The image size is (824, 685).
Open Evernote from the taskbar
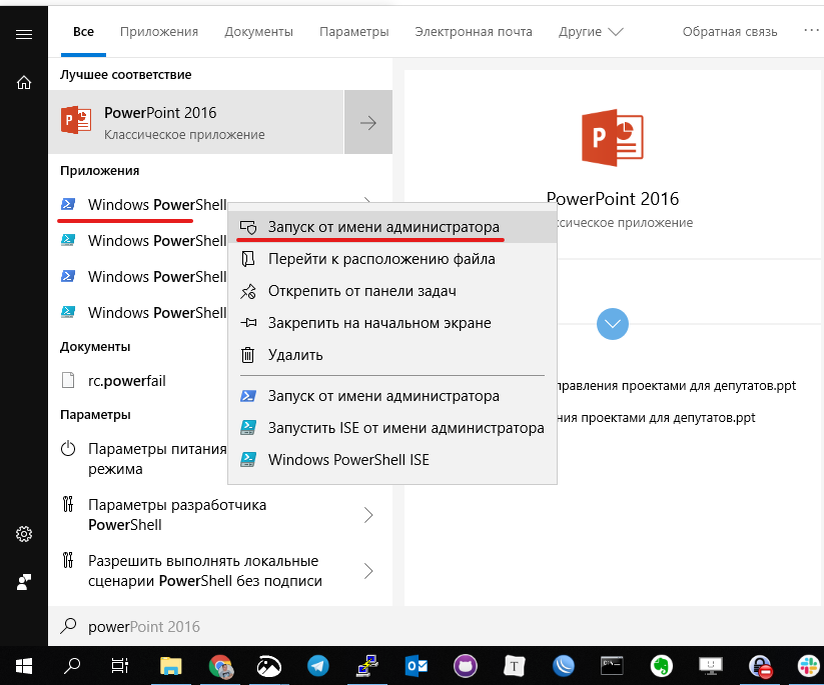[x=662, y=666]
